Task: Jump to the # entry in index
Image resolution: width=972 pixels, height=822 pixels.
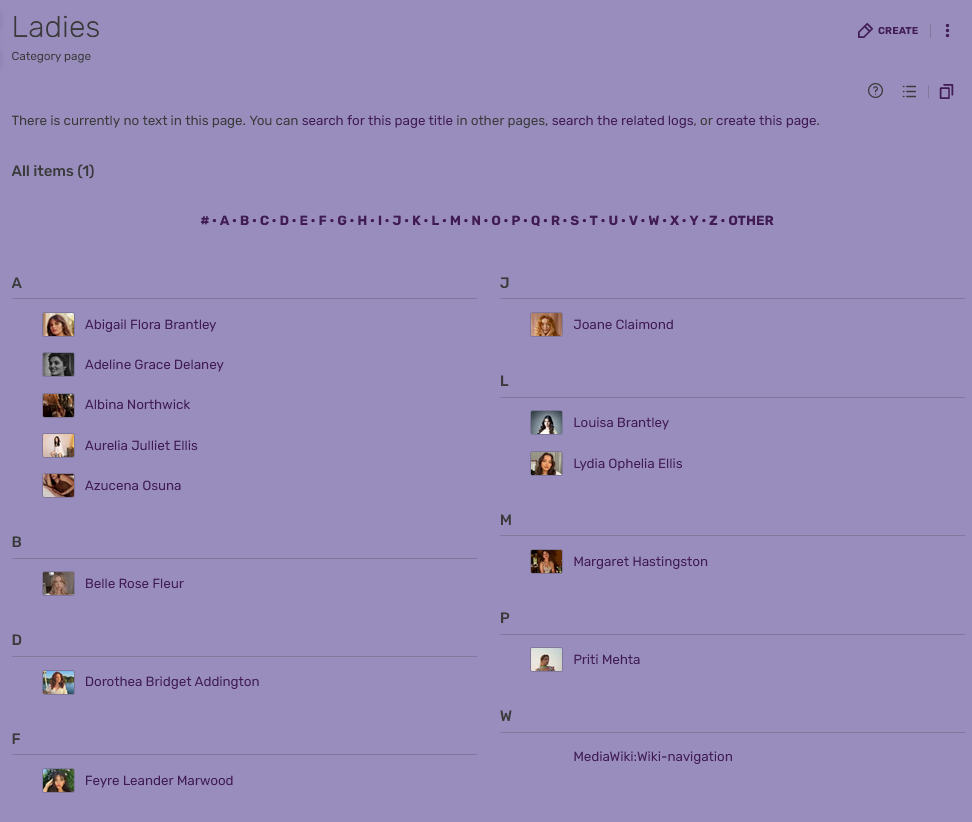Action: [204, 221]
